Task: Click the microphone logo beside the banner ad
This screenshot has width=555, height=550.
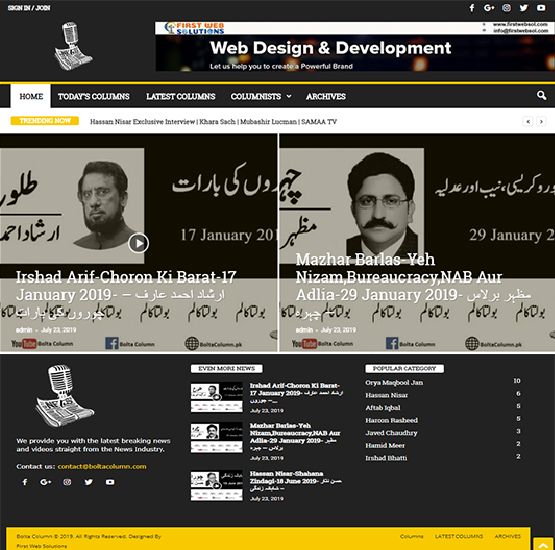Action: pos(73,46)
